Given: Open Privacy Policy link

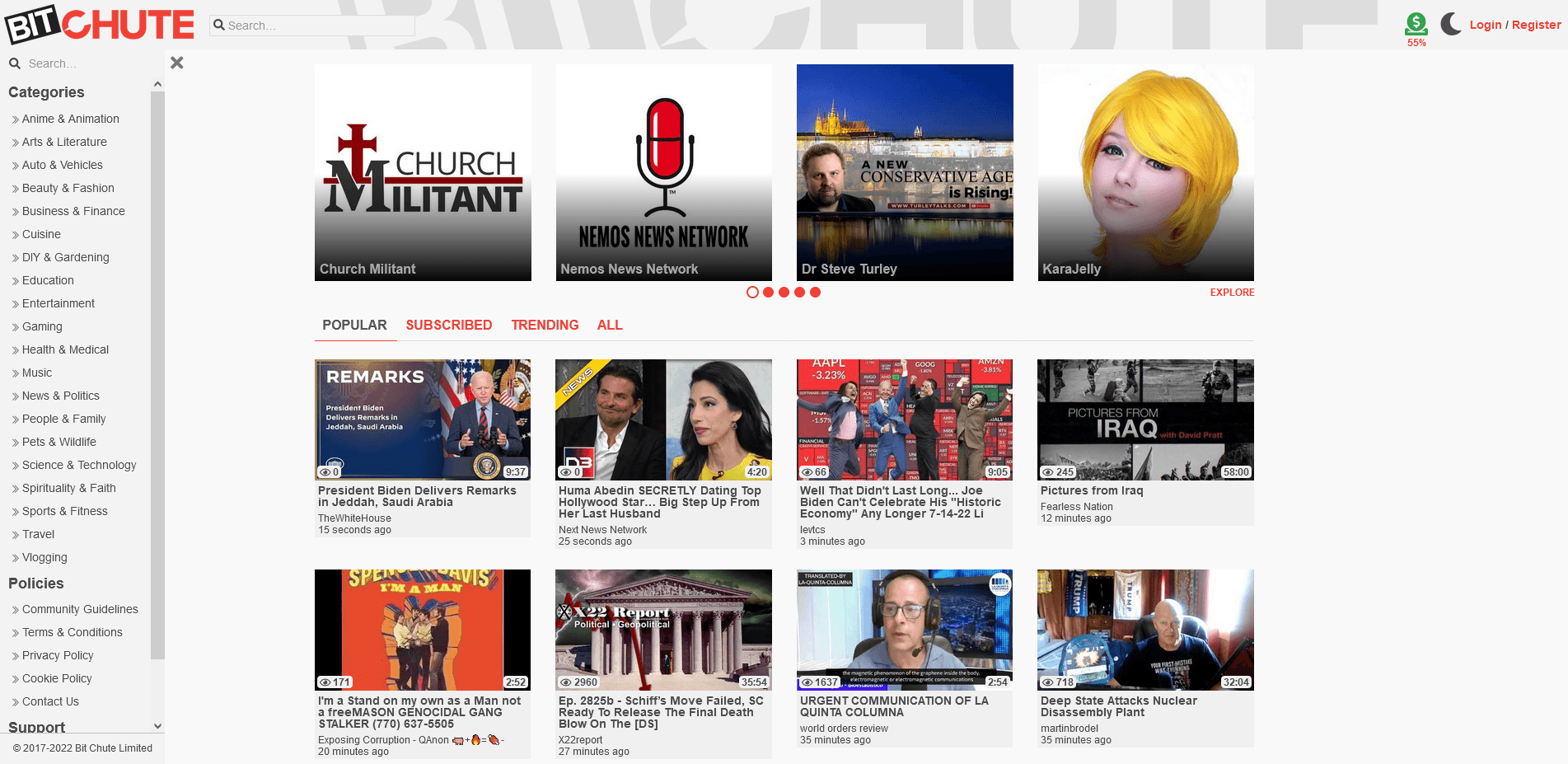Looking at the screenshot, I should click(58, 655).
